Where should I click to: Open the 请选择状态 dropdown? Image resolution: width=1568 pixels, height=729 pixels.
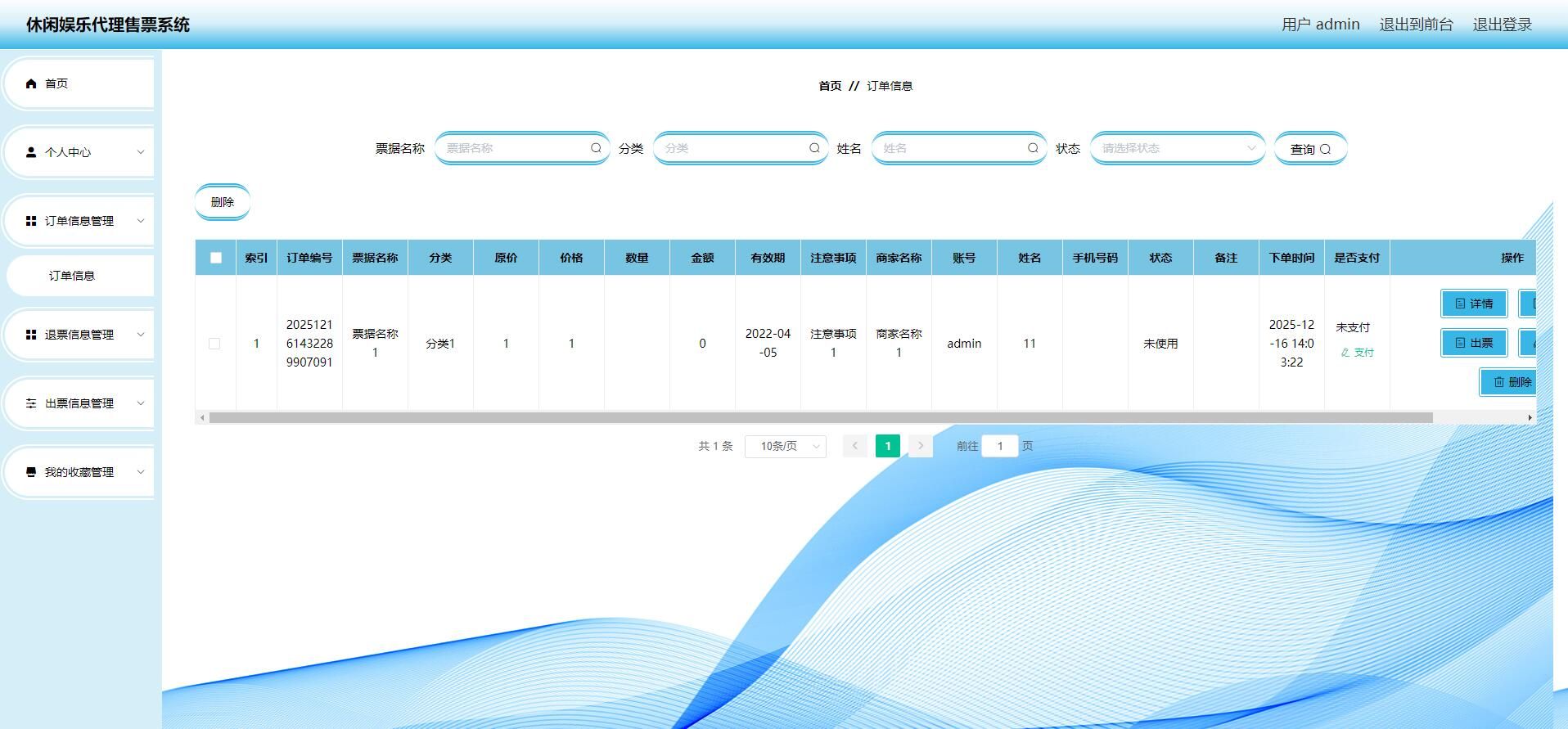coord(1178,148)
